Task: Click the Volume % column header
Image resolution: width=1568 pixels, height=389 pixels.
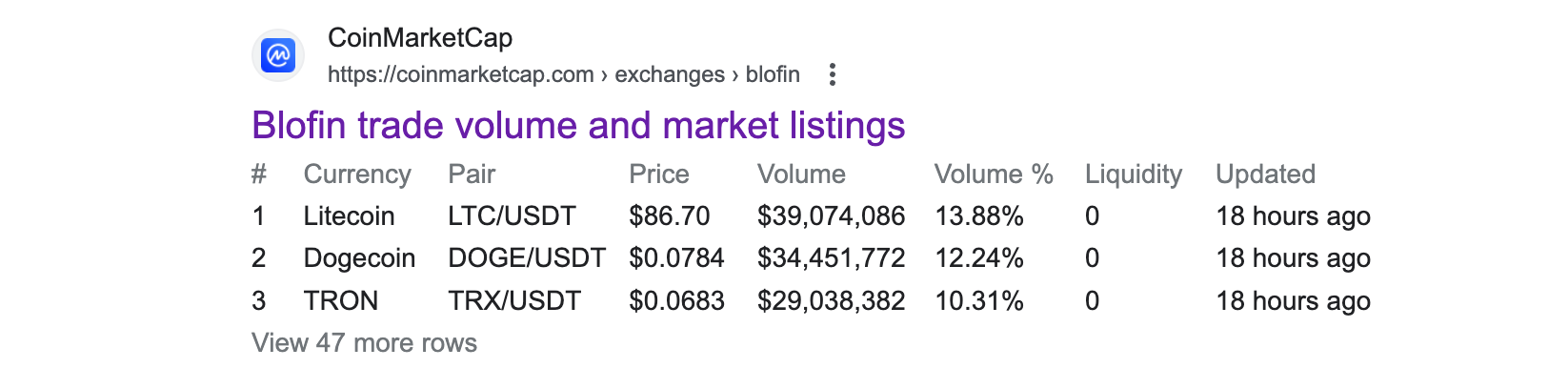Action: [994, 174]
